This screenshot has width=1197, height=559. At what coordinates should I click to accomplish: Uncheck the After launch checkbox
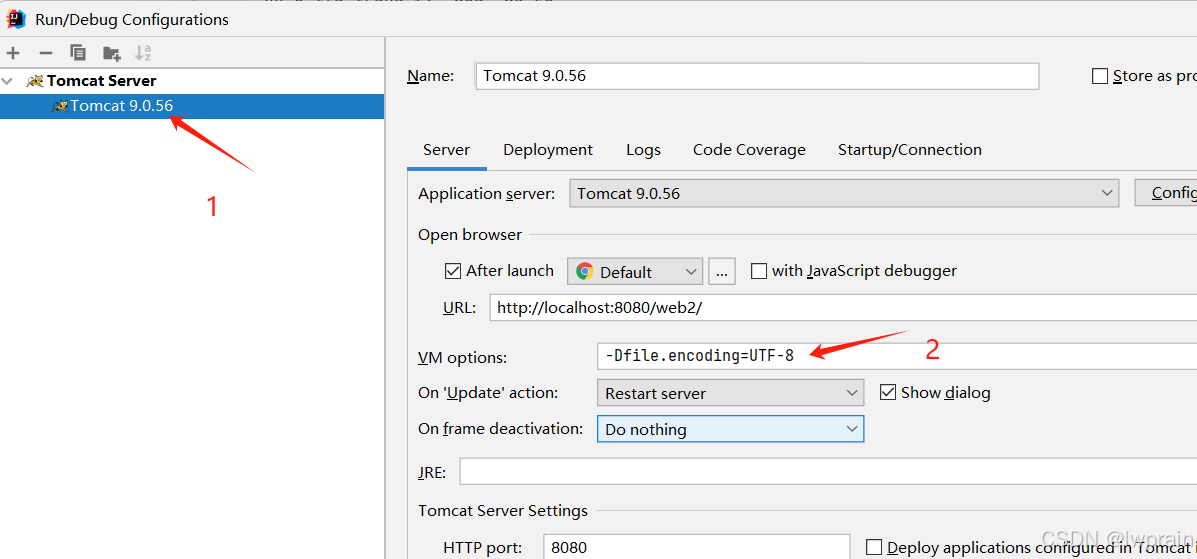coord(452,271)
